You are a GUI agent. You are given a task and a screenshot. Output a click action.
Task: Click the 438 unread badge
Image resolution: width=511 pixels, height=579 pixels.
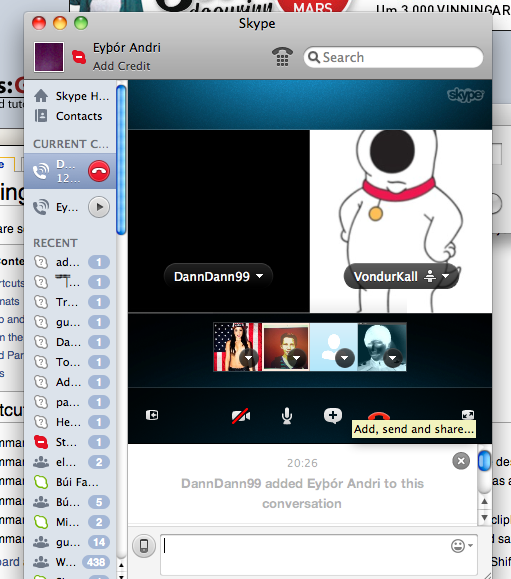pyautogui.click(x=96, y=562)
